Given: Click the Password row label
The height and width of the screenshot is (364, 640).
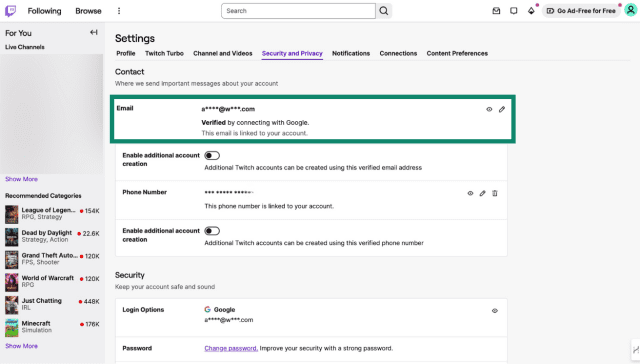Looking at the screenshot, I should pyautogui.click(x=137, y=348).
